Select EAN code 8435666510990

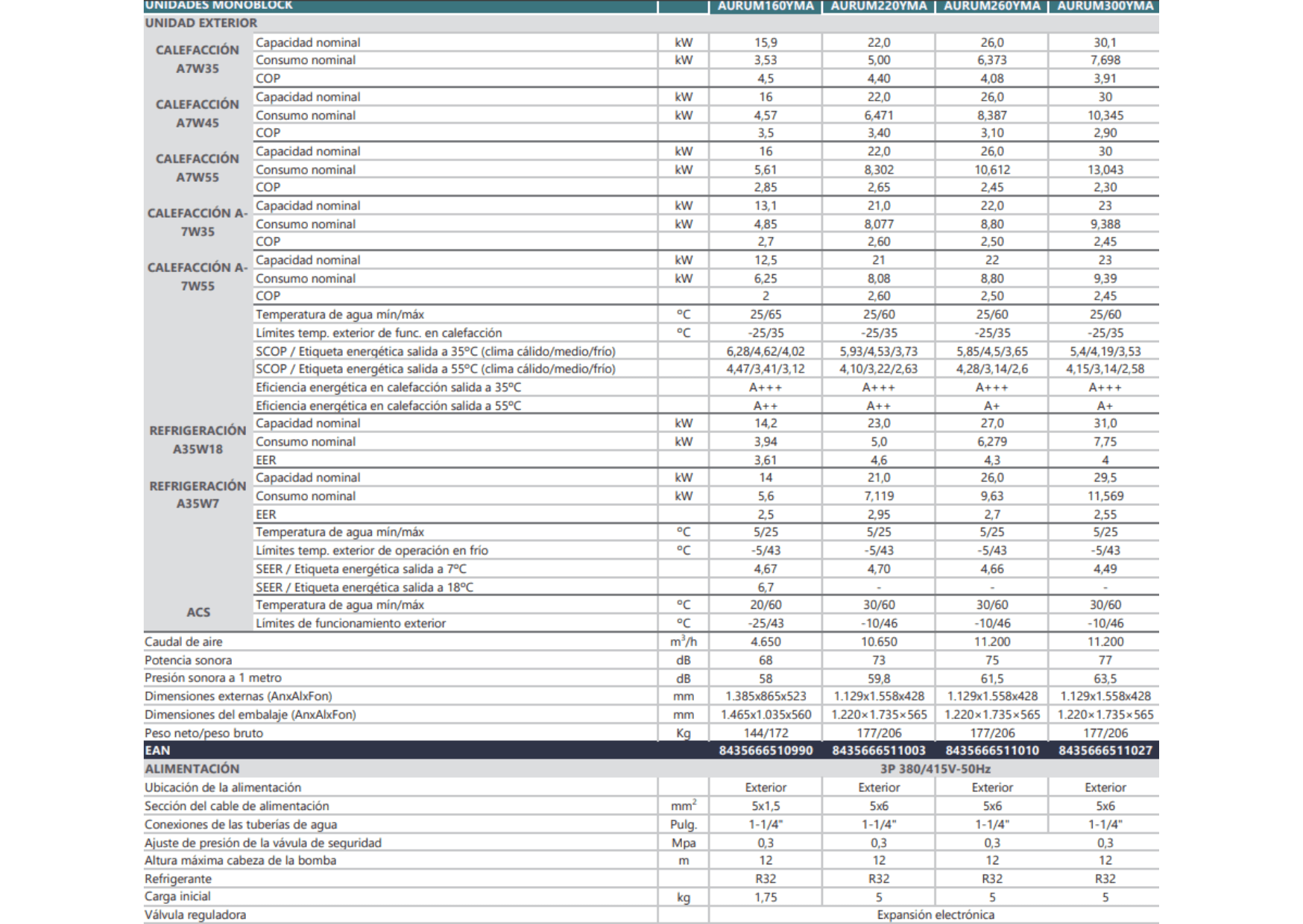click(x=766, y=751)
